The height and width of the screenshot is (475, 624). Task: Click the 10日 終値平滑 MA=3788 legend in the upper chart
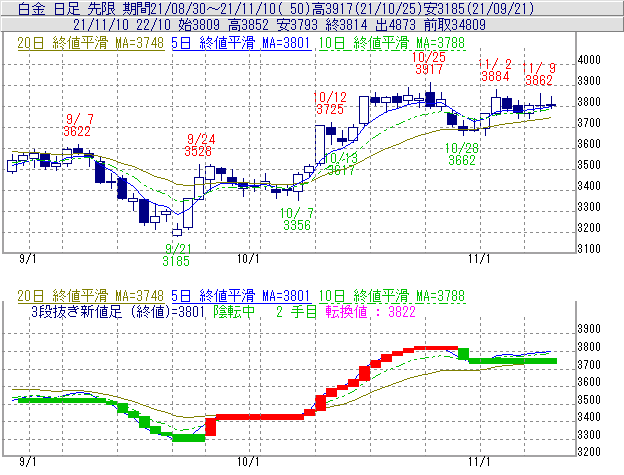pos(392,43)
